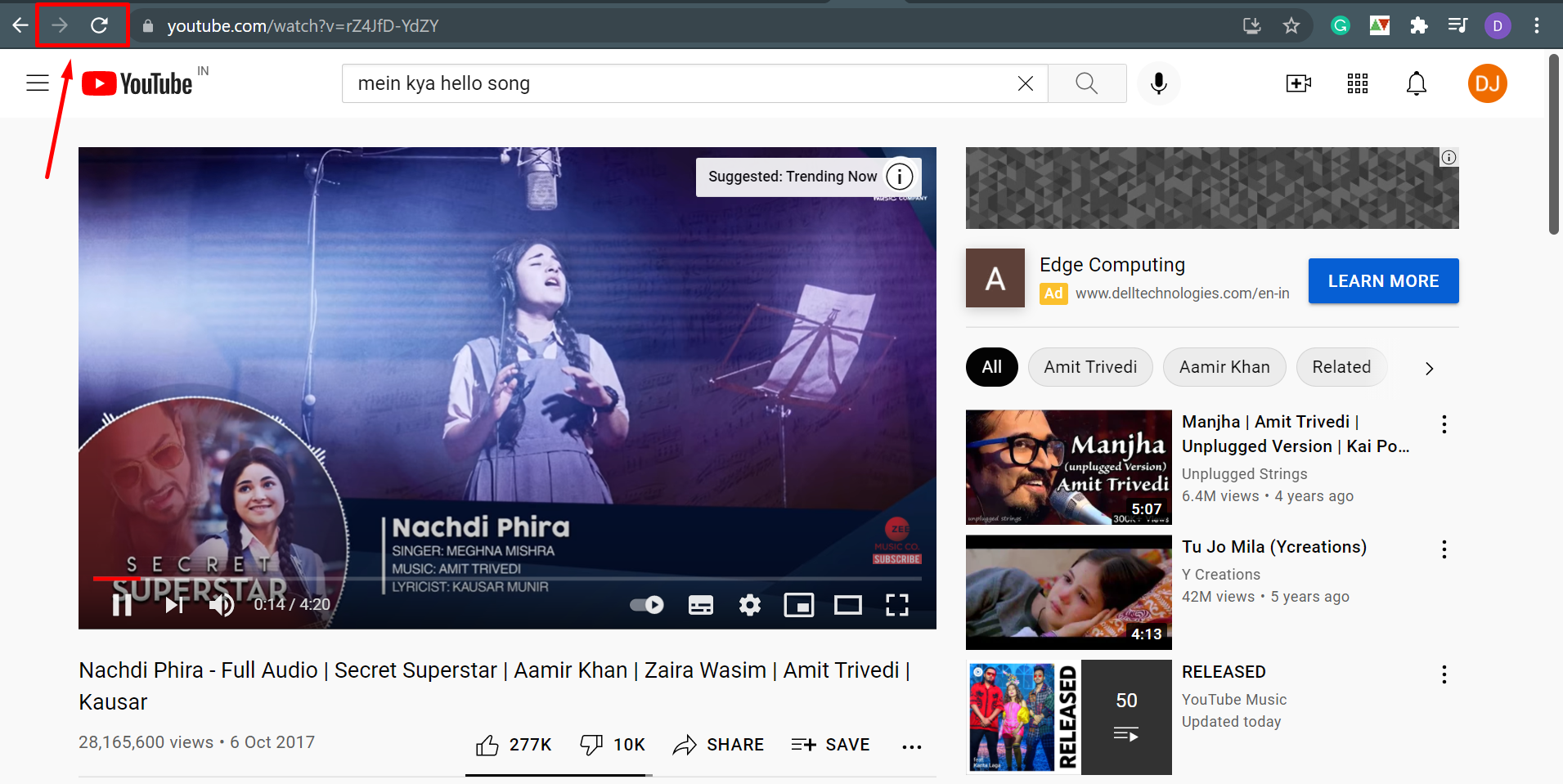
Task: Reload the page with refresh icon
Action: (99, 25)
